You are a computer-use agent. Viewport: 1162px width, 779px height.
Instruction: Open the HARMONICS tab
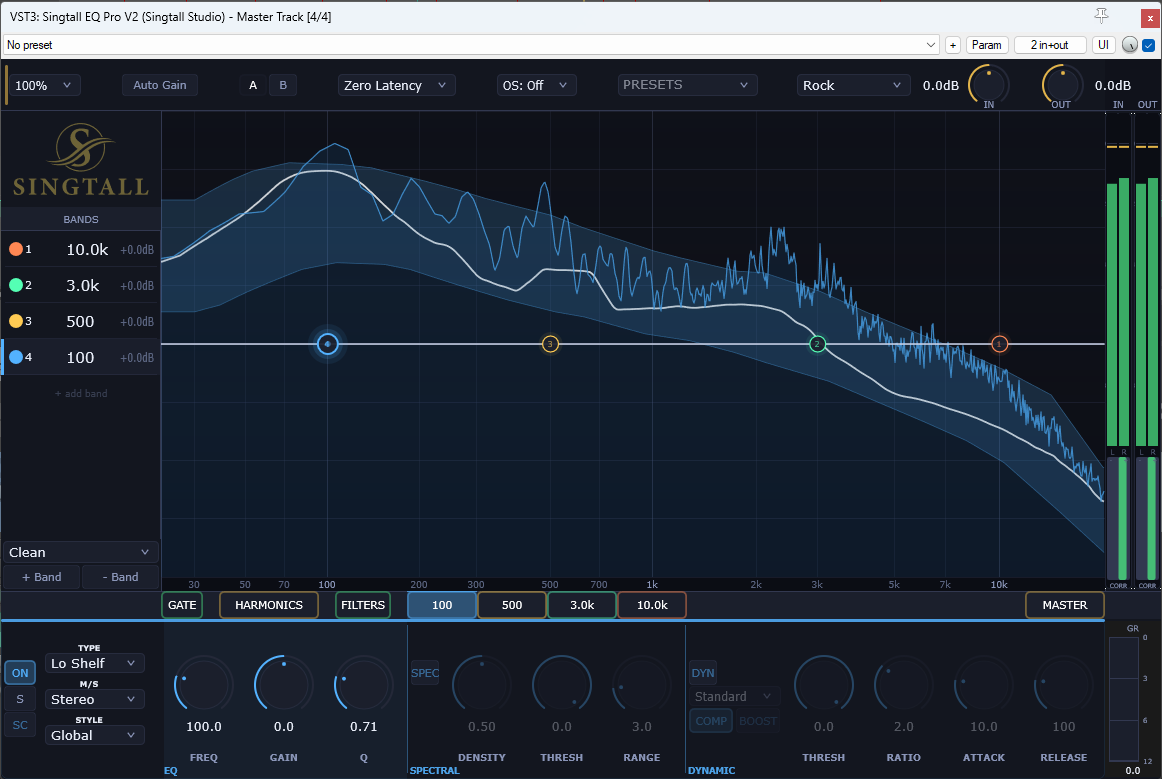pyautogui.click(x=269, y=605)
